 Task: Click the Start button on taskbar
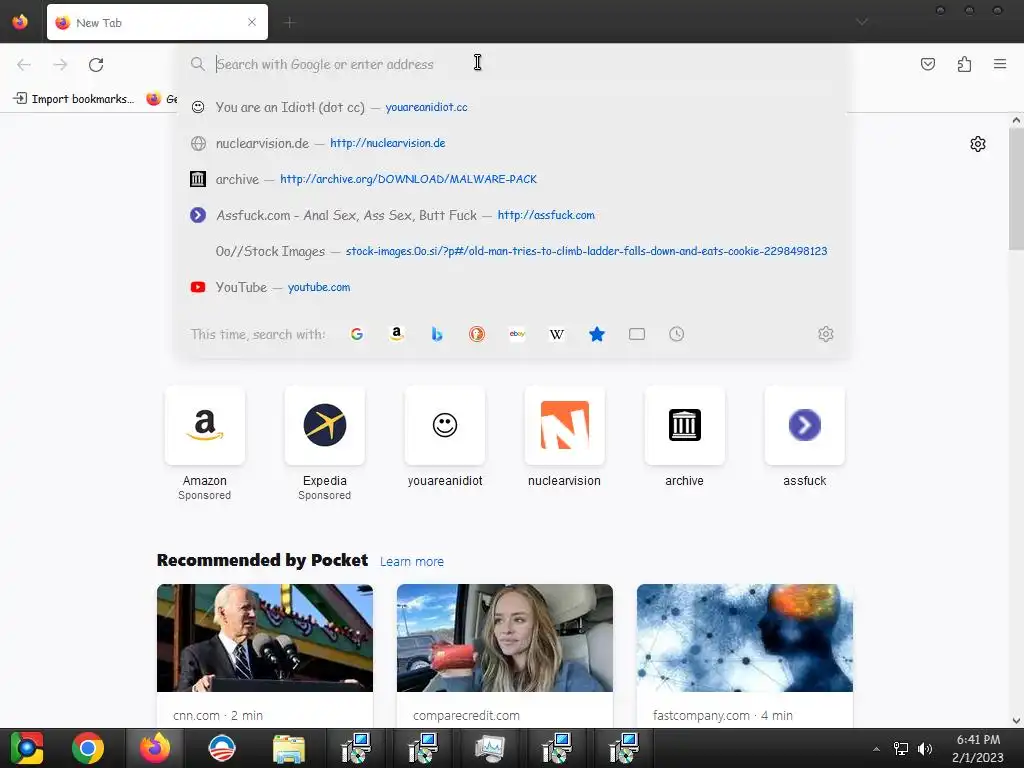(26, 748)
